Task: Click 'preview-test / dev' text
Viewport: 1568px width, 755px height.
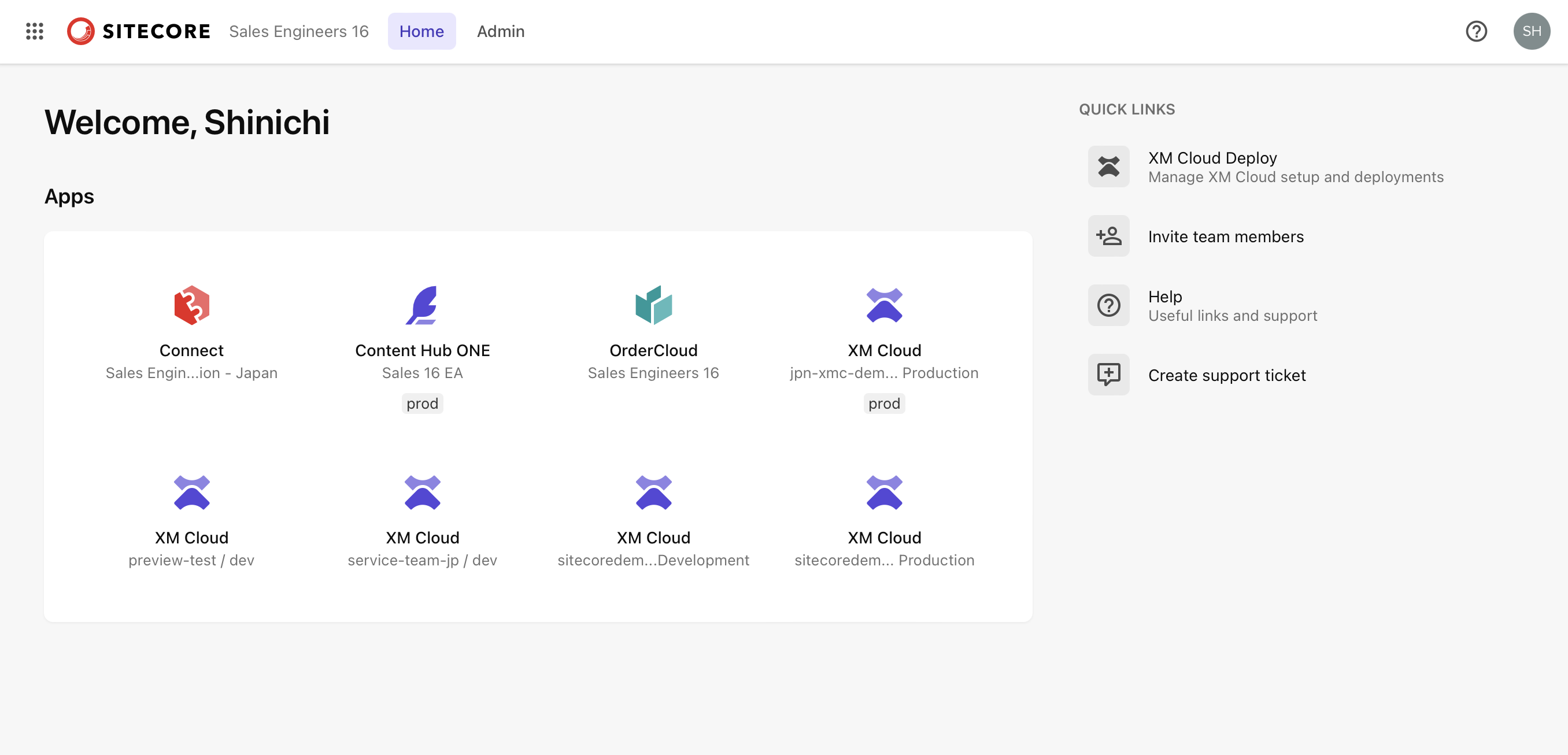Action: [x=192, y=560]
